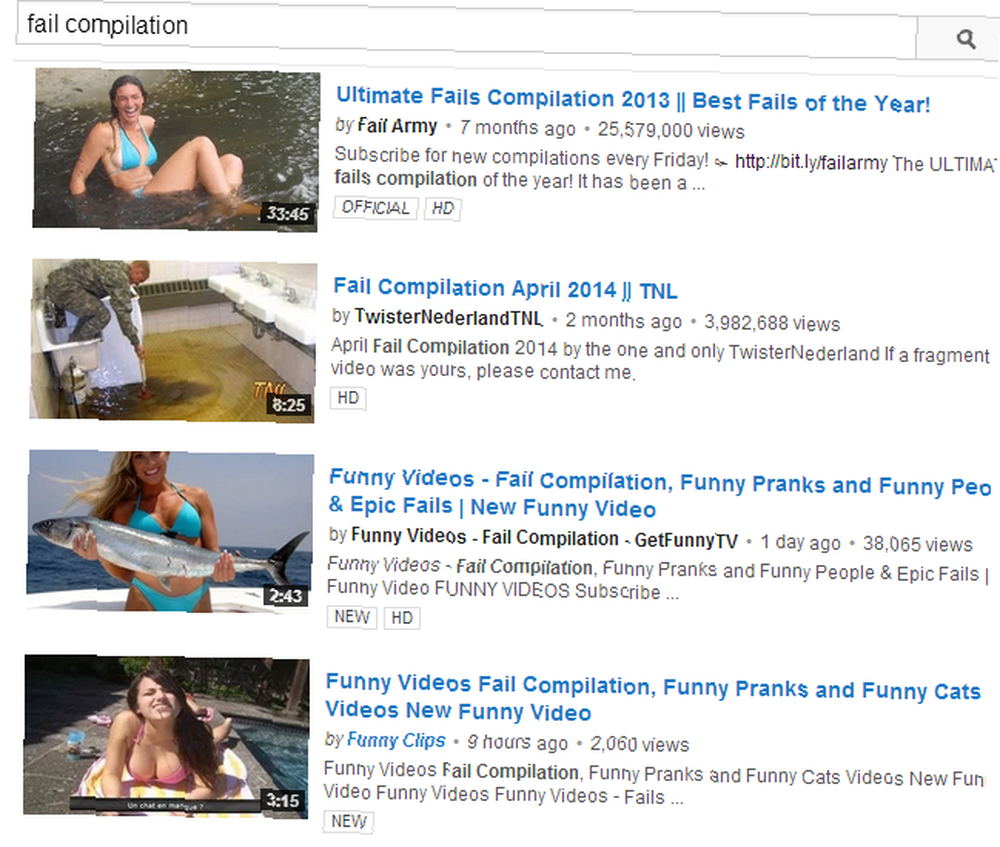
Task: Click the bit.ly/failarmy description link
Action: click(811, 163)
